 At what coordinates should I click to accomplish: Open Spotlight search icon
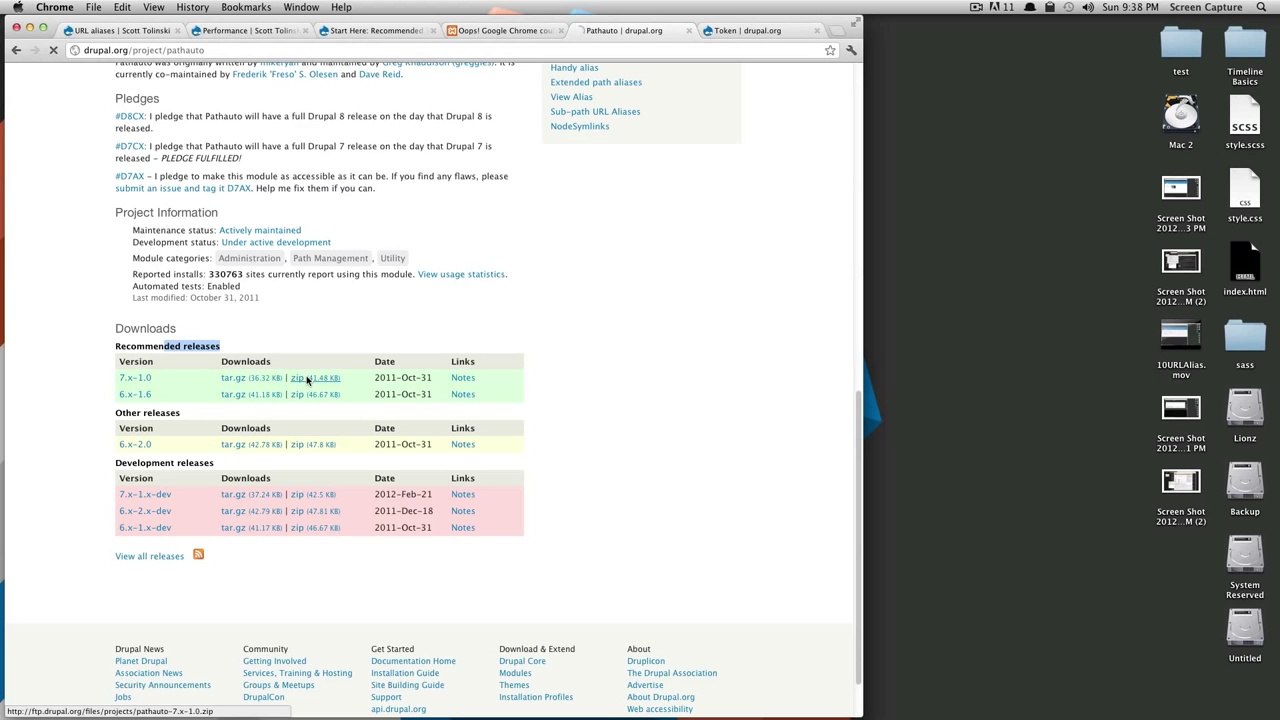(x=1262, y=7)
